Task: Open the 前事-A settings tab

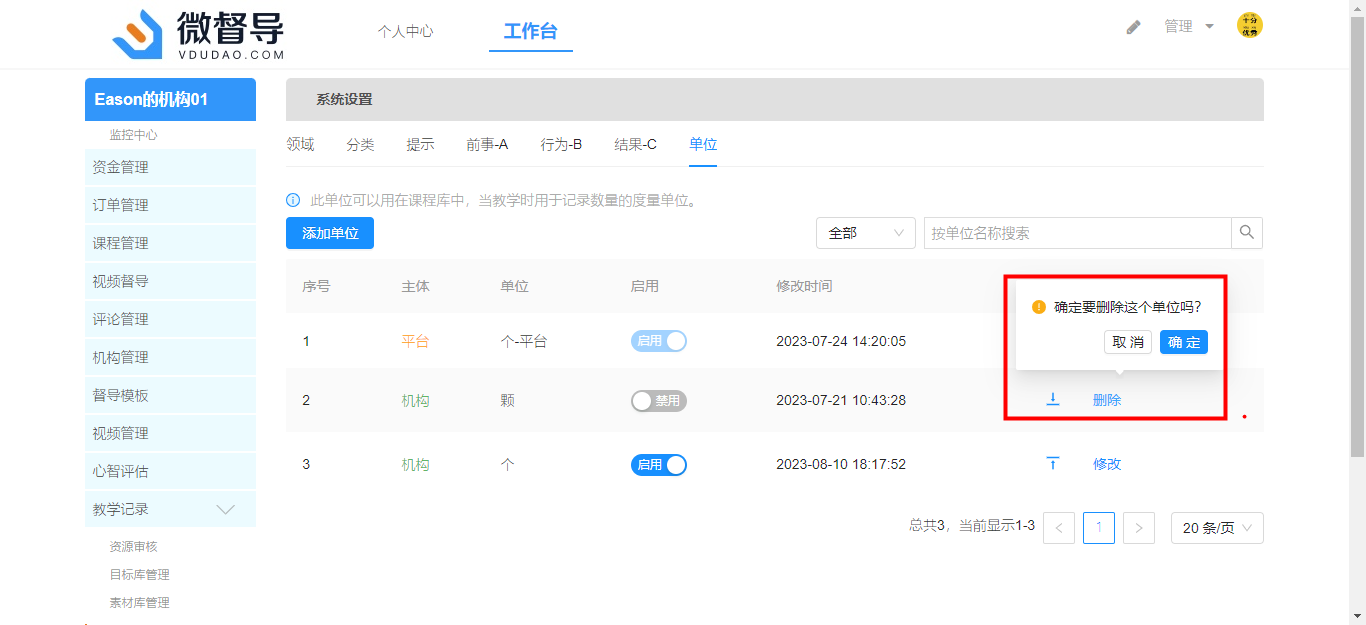Action: [x=487, y=144]
